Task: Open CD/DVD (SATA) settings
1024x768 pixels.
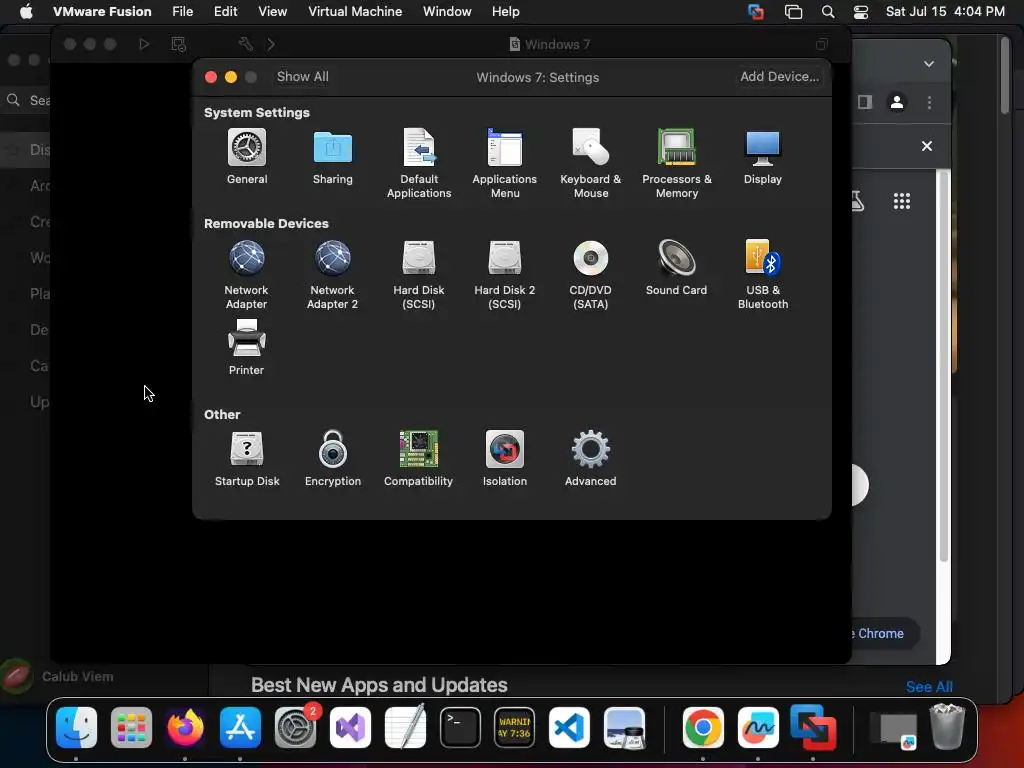Action: (x=590, y=274)
